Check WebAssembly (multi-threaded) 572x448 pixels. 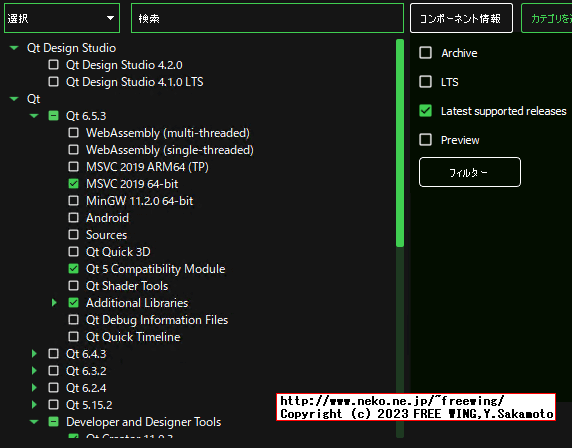tap(74, 133)
